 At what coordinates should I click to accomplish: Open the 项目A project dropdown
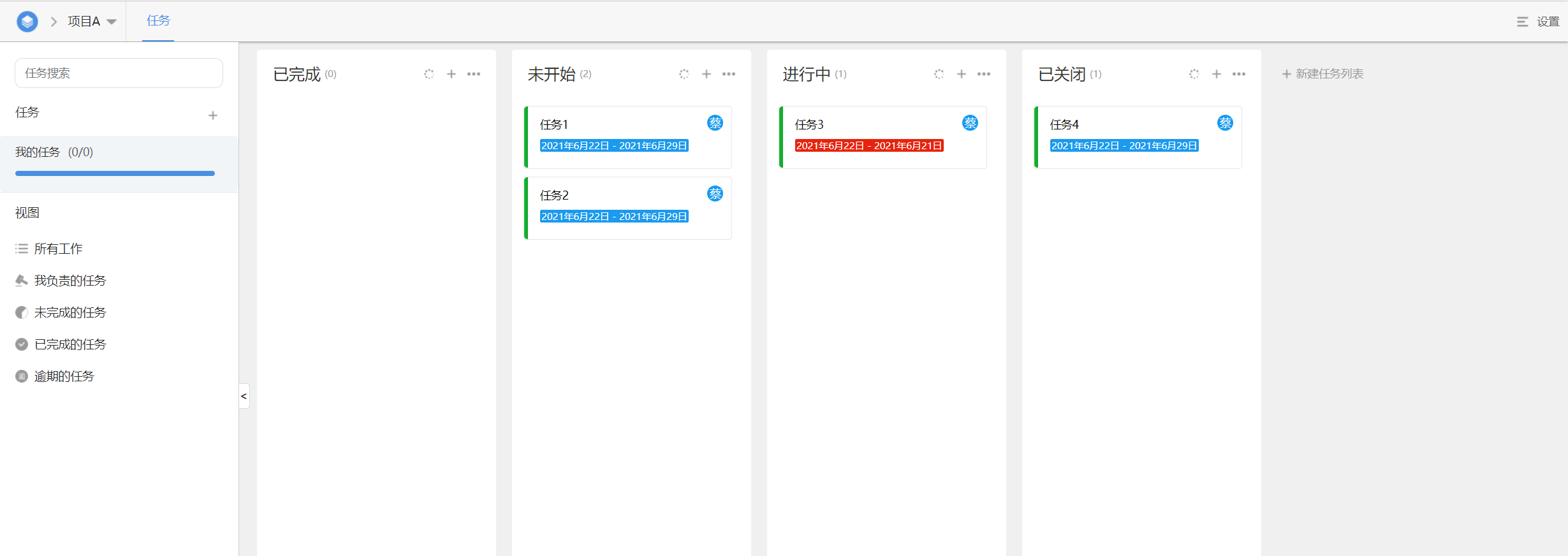click(x=92, y=22)
